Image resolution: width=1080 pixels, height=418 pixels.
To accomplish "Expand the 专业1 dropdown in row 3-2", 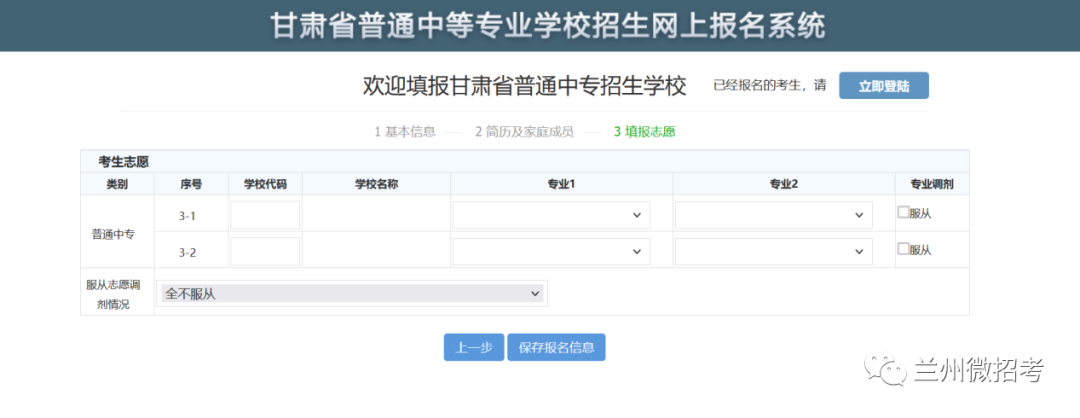I will [551, 251].
